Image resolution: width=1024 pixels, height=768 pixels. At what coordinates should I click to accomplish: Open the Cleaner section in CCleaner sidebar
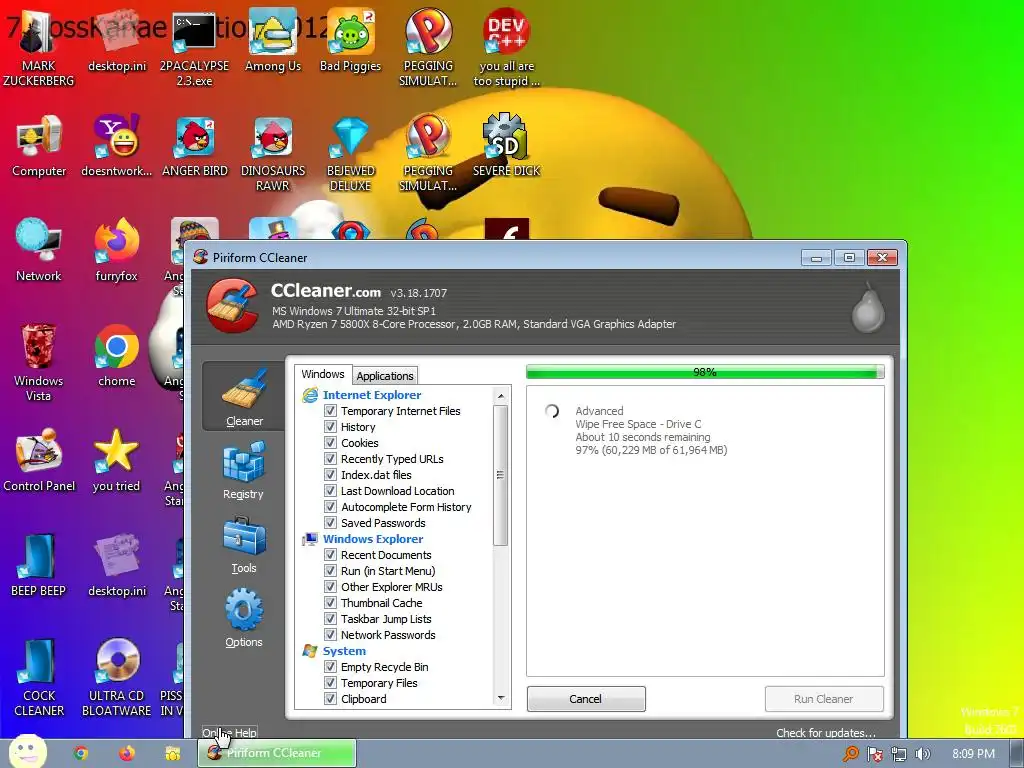click(244, 396)
